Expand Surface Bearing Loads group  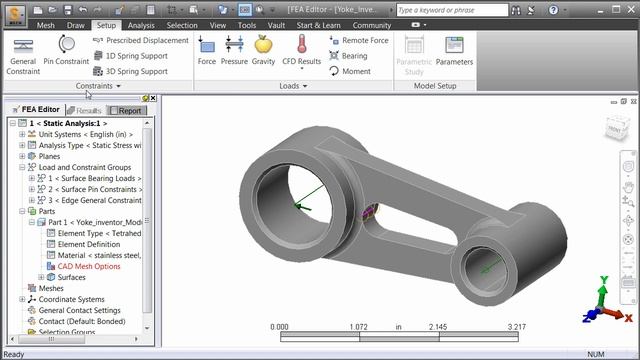coord(31,178)
